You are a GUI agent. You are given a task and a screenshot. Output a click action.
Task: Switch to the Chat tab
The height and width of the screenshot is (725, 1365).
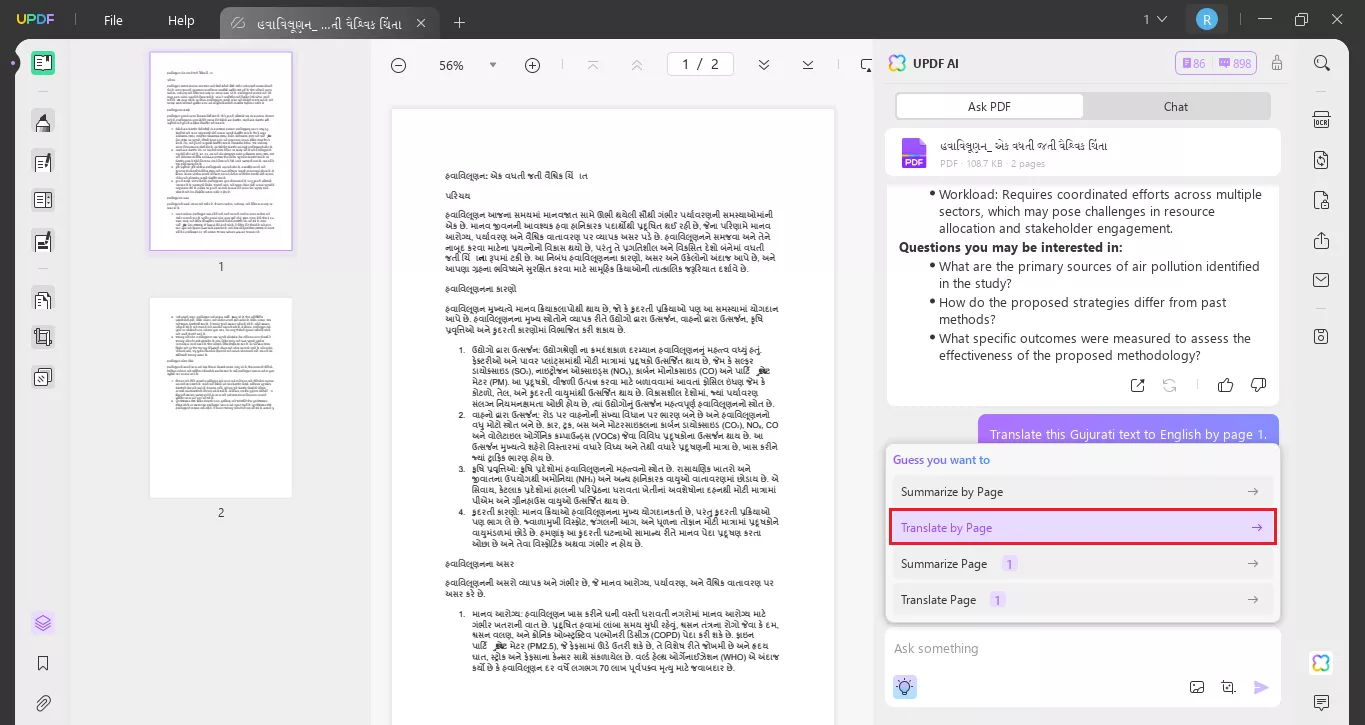(1176, 106)
